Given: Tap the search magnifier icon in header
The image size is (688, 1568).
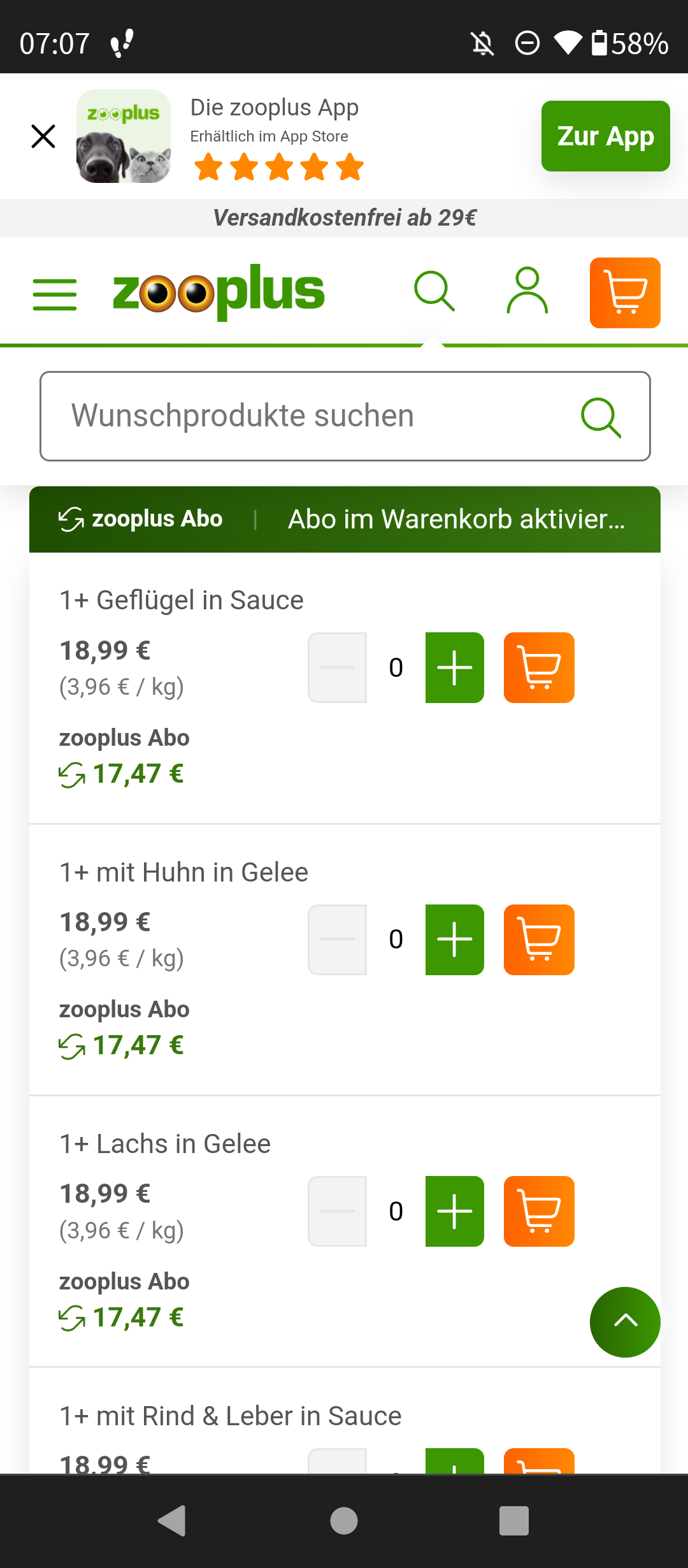Looking at the screenshot, I should [x=434, y=292].
